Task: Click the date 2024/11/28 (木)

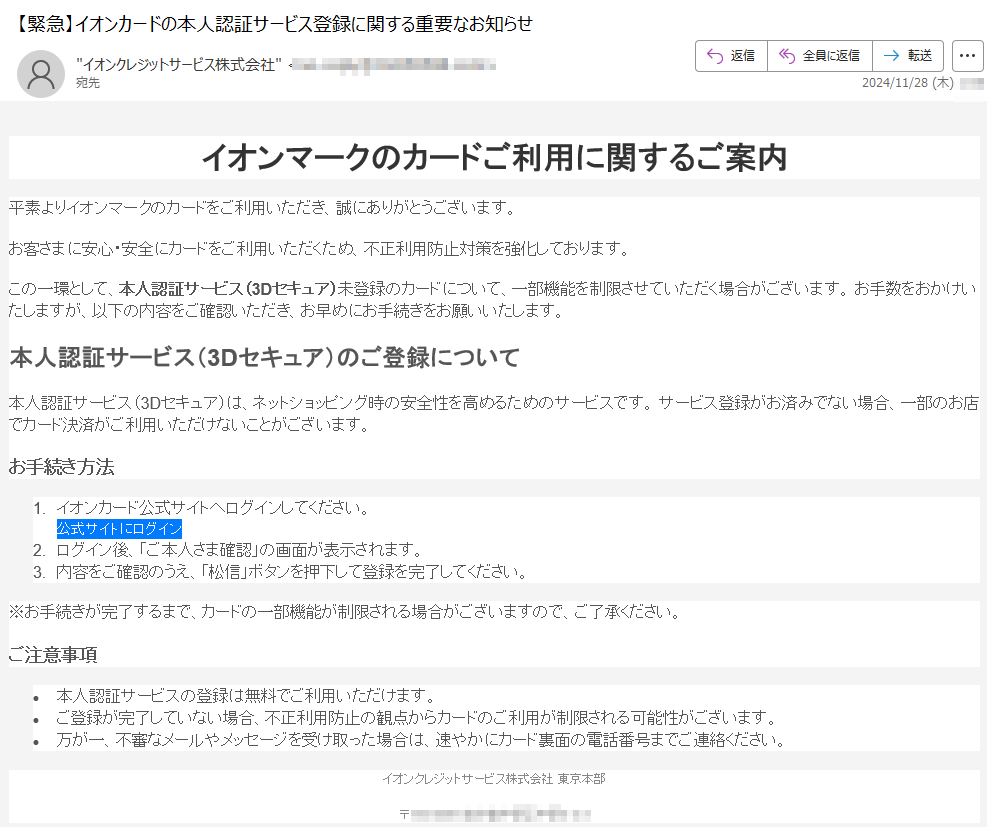Action: tap(908, 83)
